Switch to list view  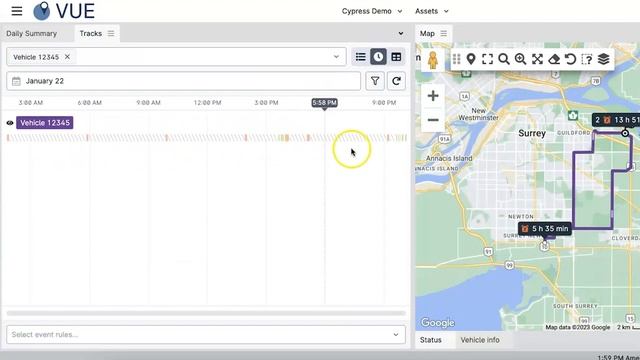(x=360, y=57)
